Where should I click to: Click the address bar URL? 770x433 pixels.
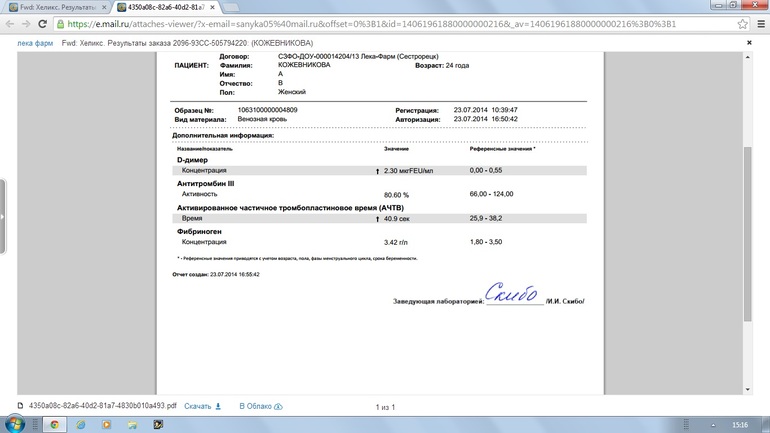coord(380,24)
